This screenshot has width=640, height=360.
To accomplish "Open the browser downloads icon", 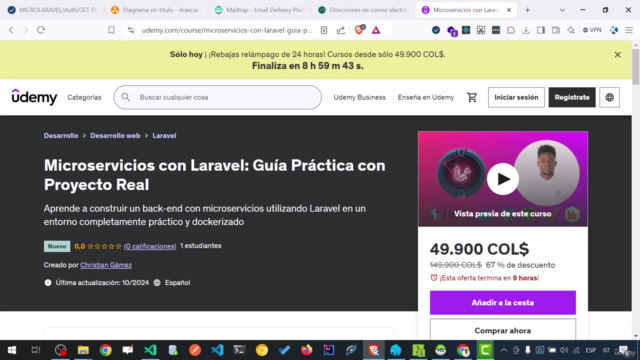I will click(526, 30).
